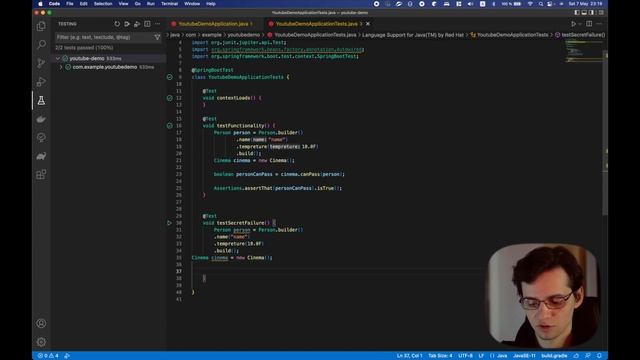The image size is (640, 360).
Task: Open the Run and Debug view
Action: point(41,82)
